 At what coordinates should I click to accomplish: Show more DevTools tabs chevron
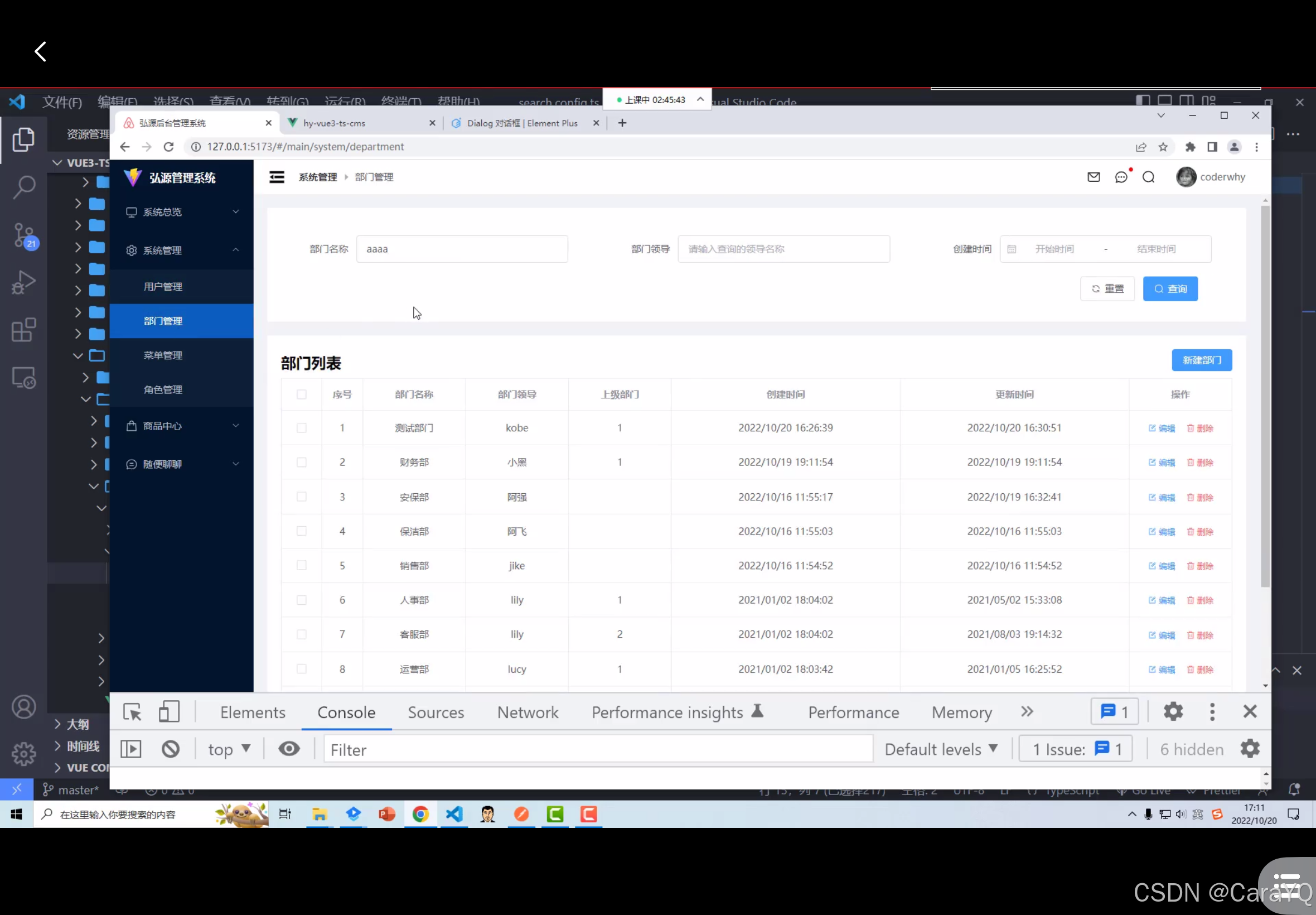coord(1027,711)
